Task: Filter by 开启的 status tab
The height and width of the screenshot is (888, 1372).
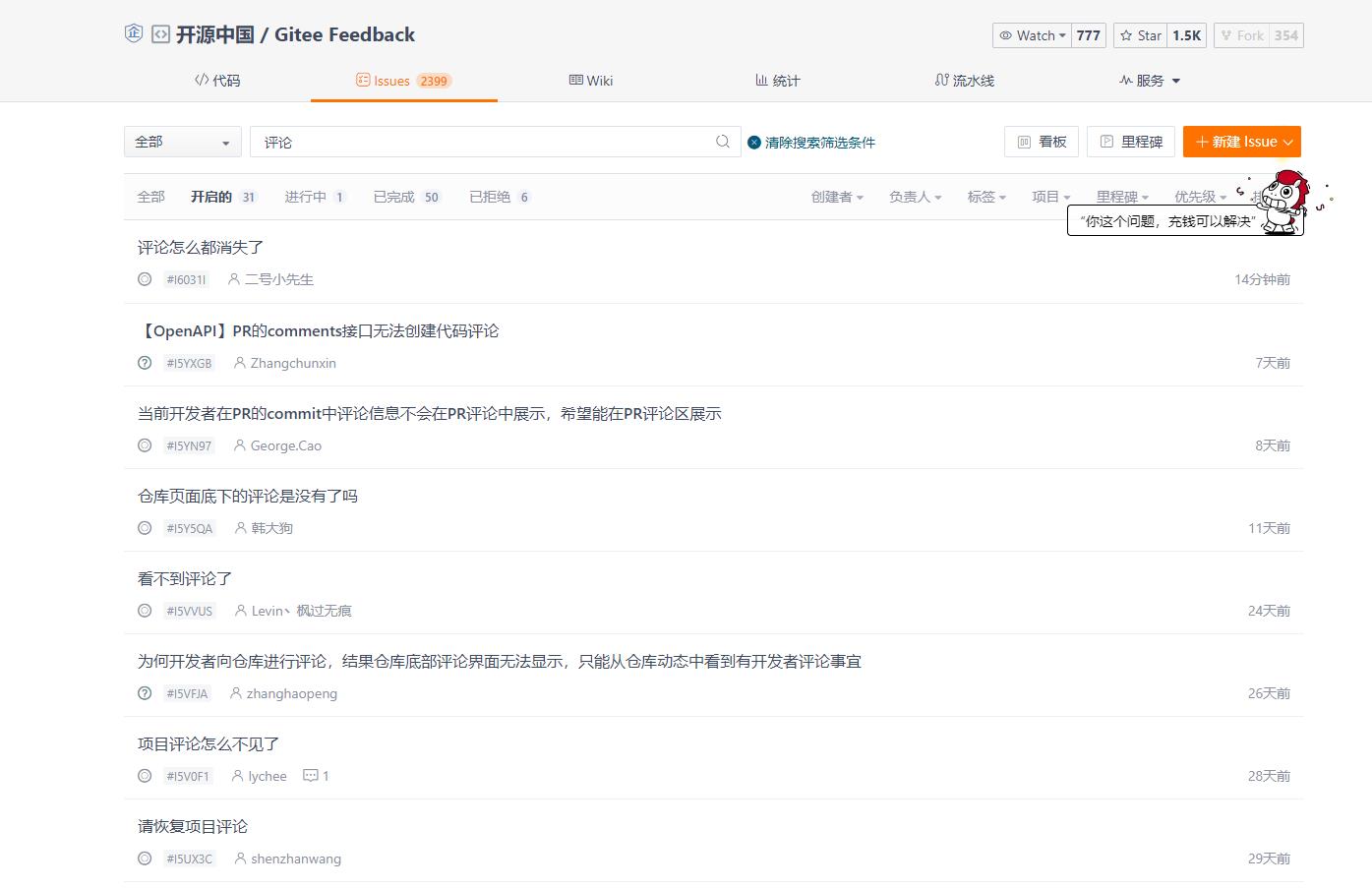Action: [x=224, y=197]
